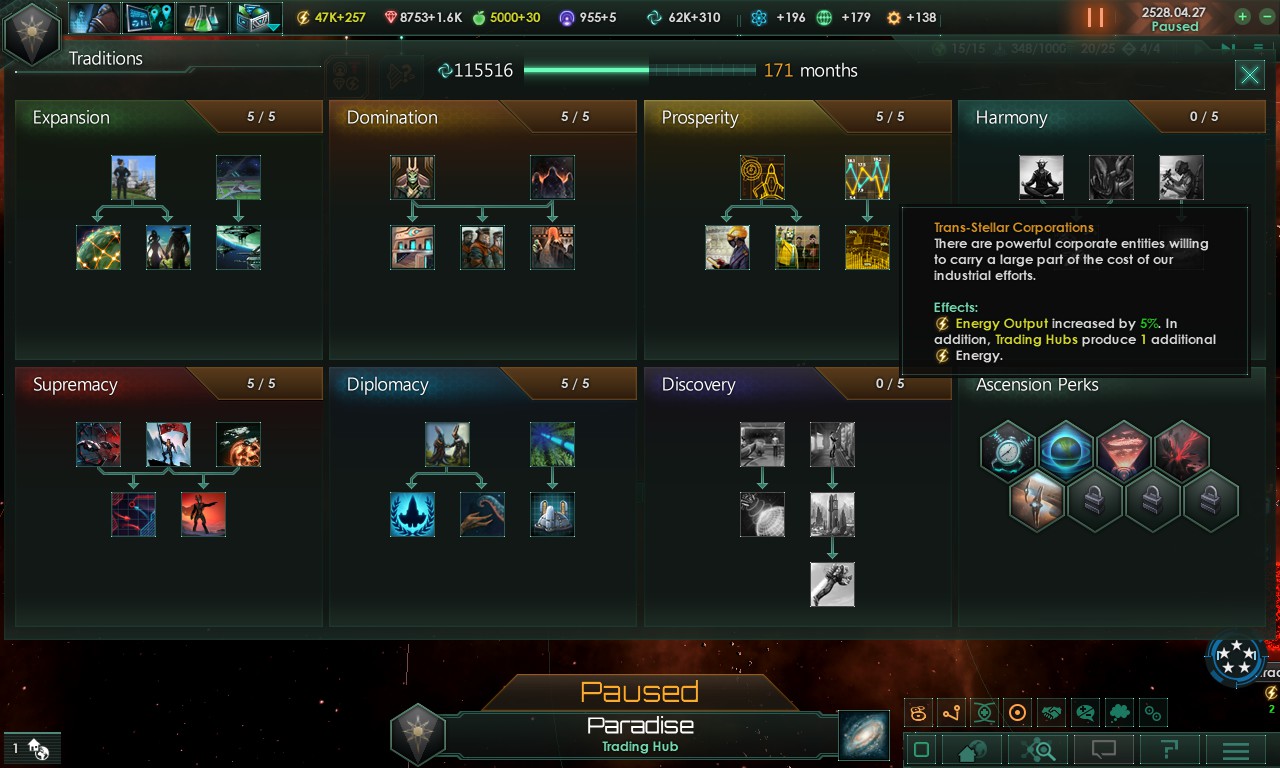
Task: Expand the fleet group 1 tab
Action: point(31,748)
